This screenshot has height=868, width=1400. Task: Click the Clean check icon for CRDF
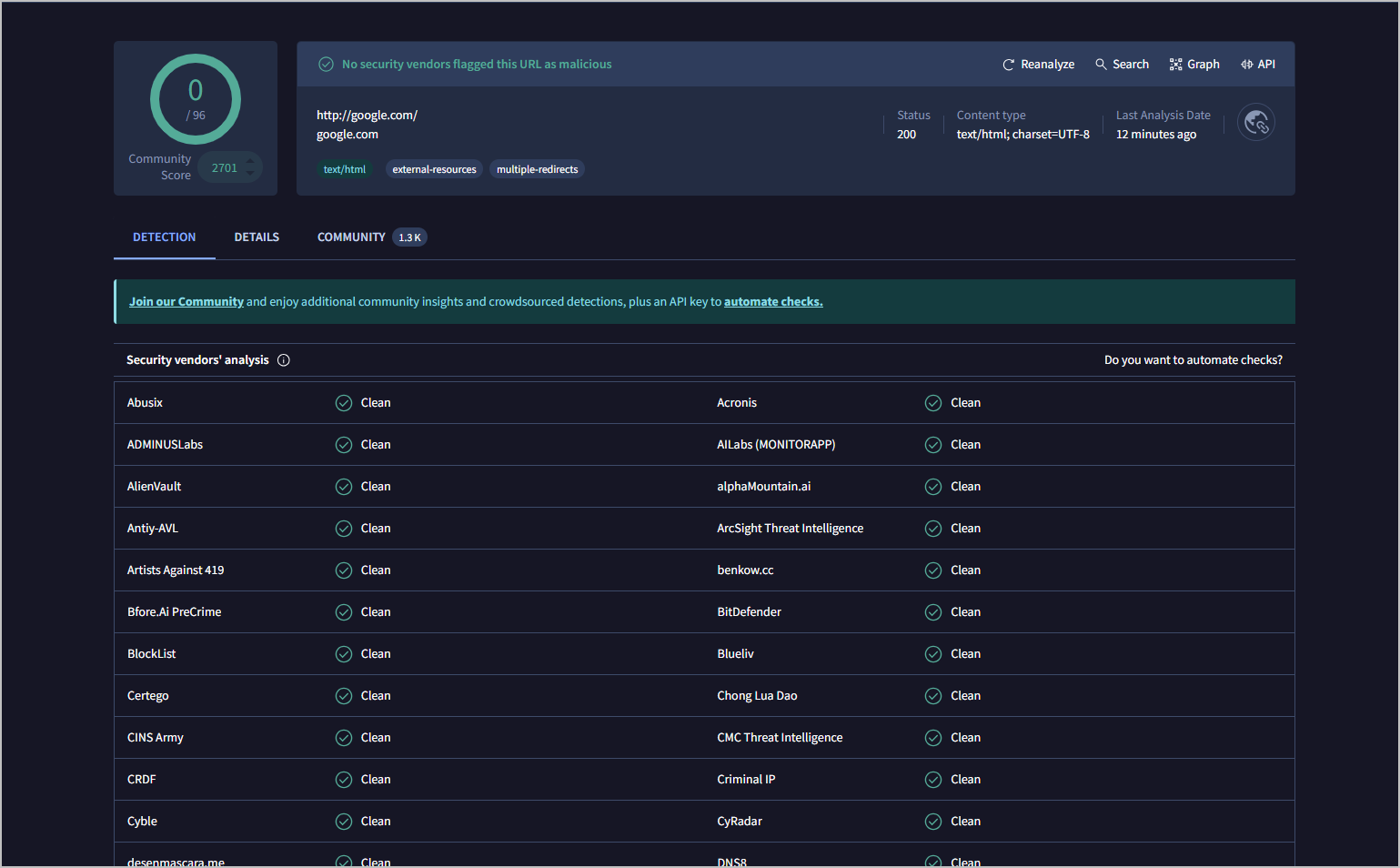click(344, 780)
